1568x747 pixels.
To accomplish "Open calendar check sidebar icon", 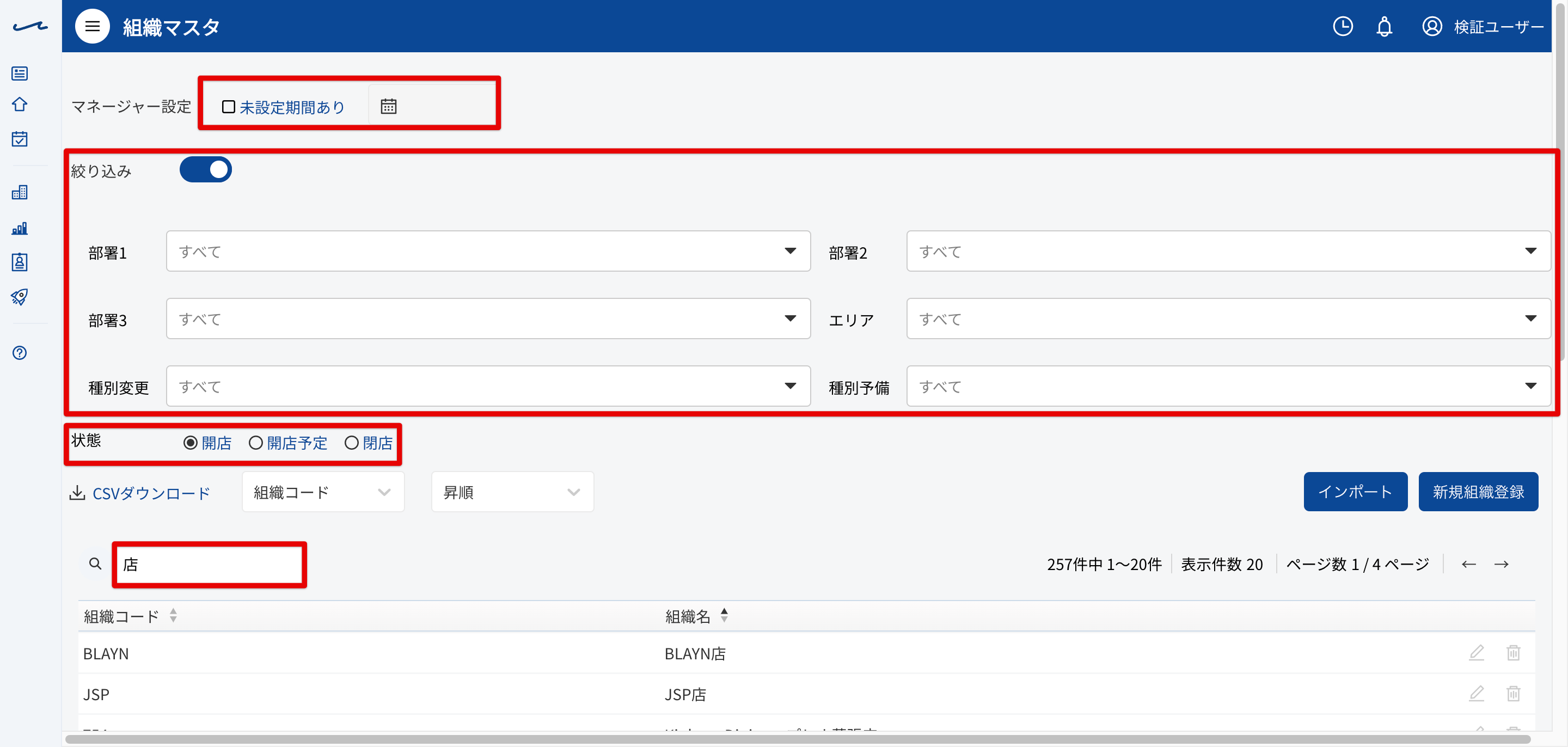I will click(x=20, y=139).
